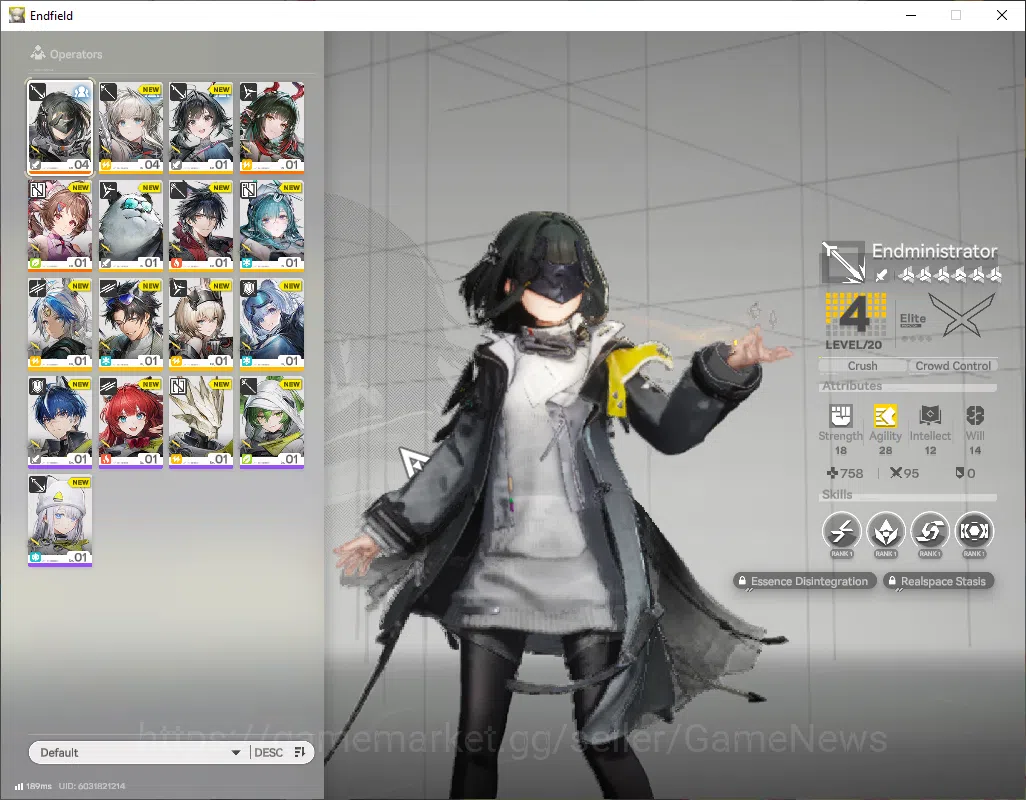Click the six-star rarity indicator

[949, 275]
